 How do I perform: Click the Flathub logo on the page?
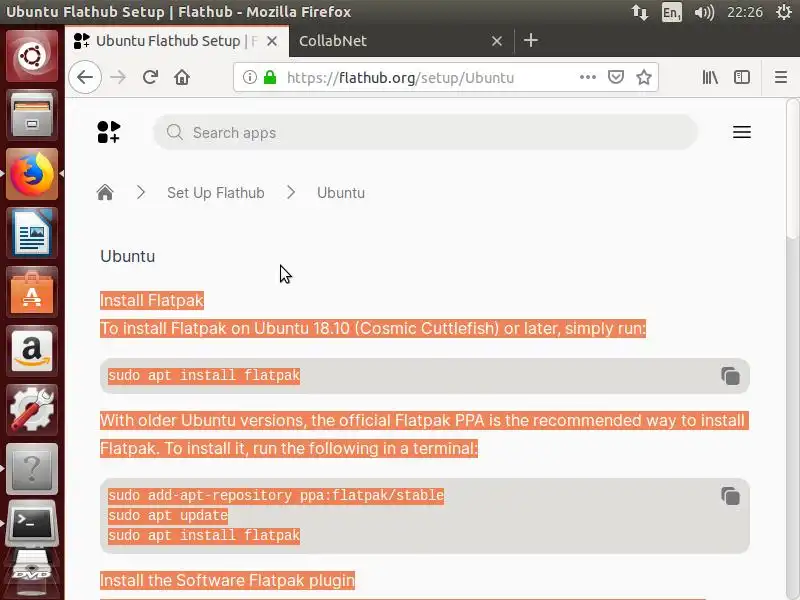tap(109, 132)
